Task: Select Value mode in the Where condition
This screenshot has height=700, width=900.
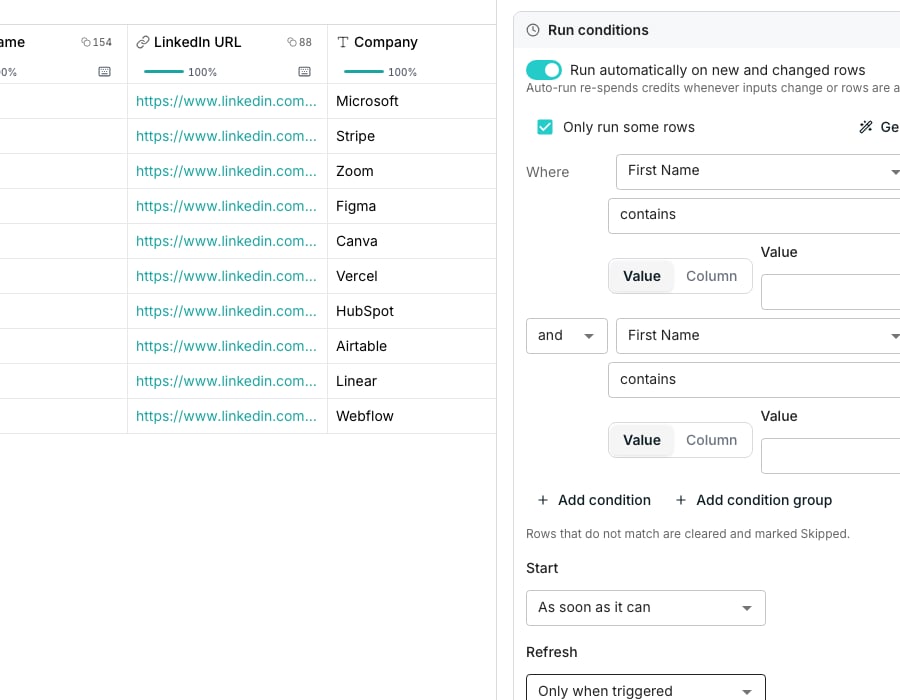Action: (642, 276)
